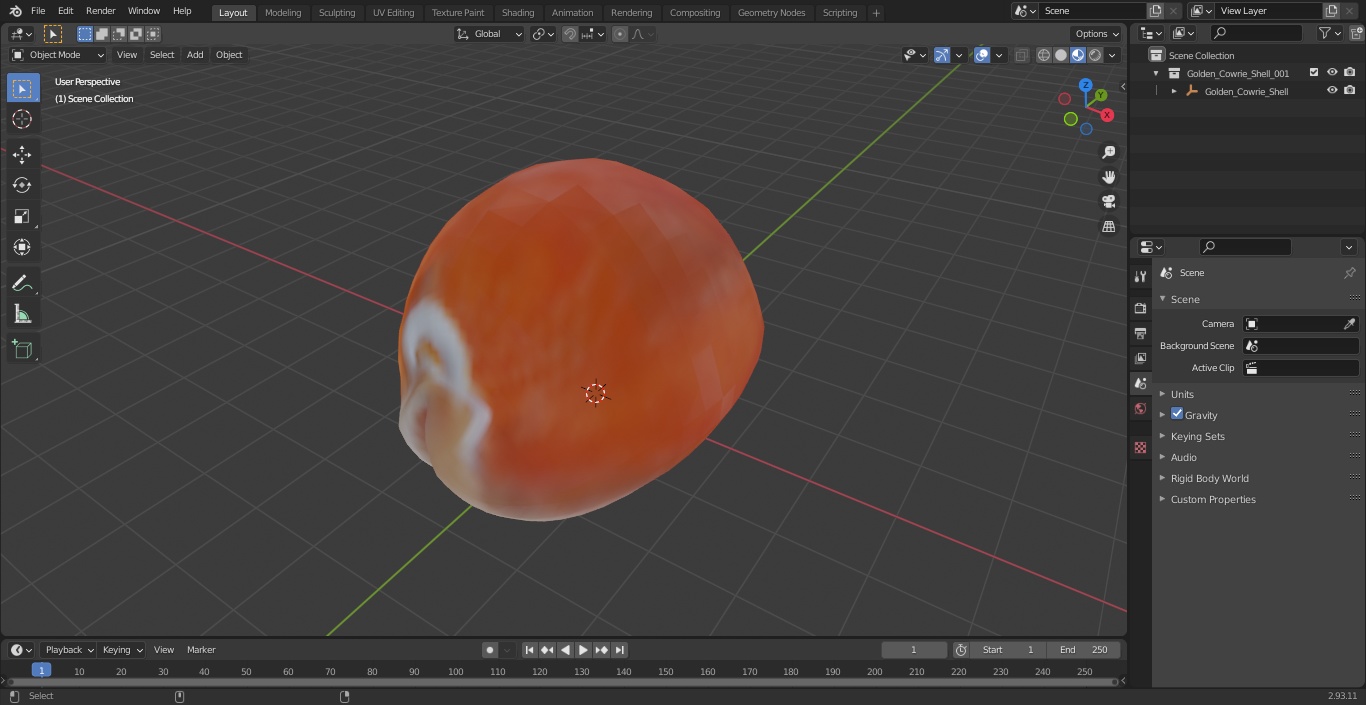Expand Golden_Cowrie_Shell object in outliner
The image size is (1366, 705).
coord(1174,91)
